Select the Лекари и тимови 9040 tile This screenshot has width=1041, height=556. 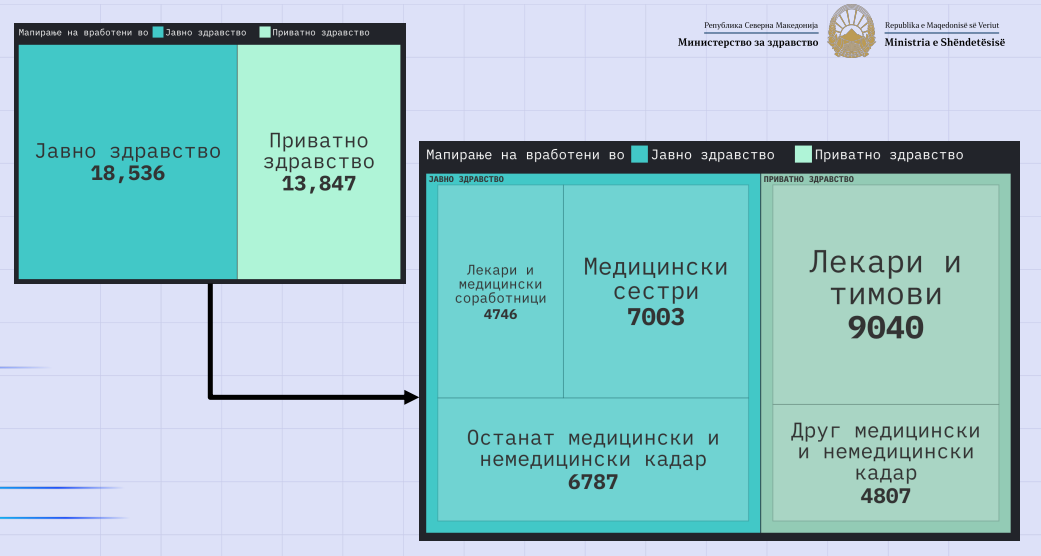pyautogui.click(x=885, y=294)
